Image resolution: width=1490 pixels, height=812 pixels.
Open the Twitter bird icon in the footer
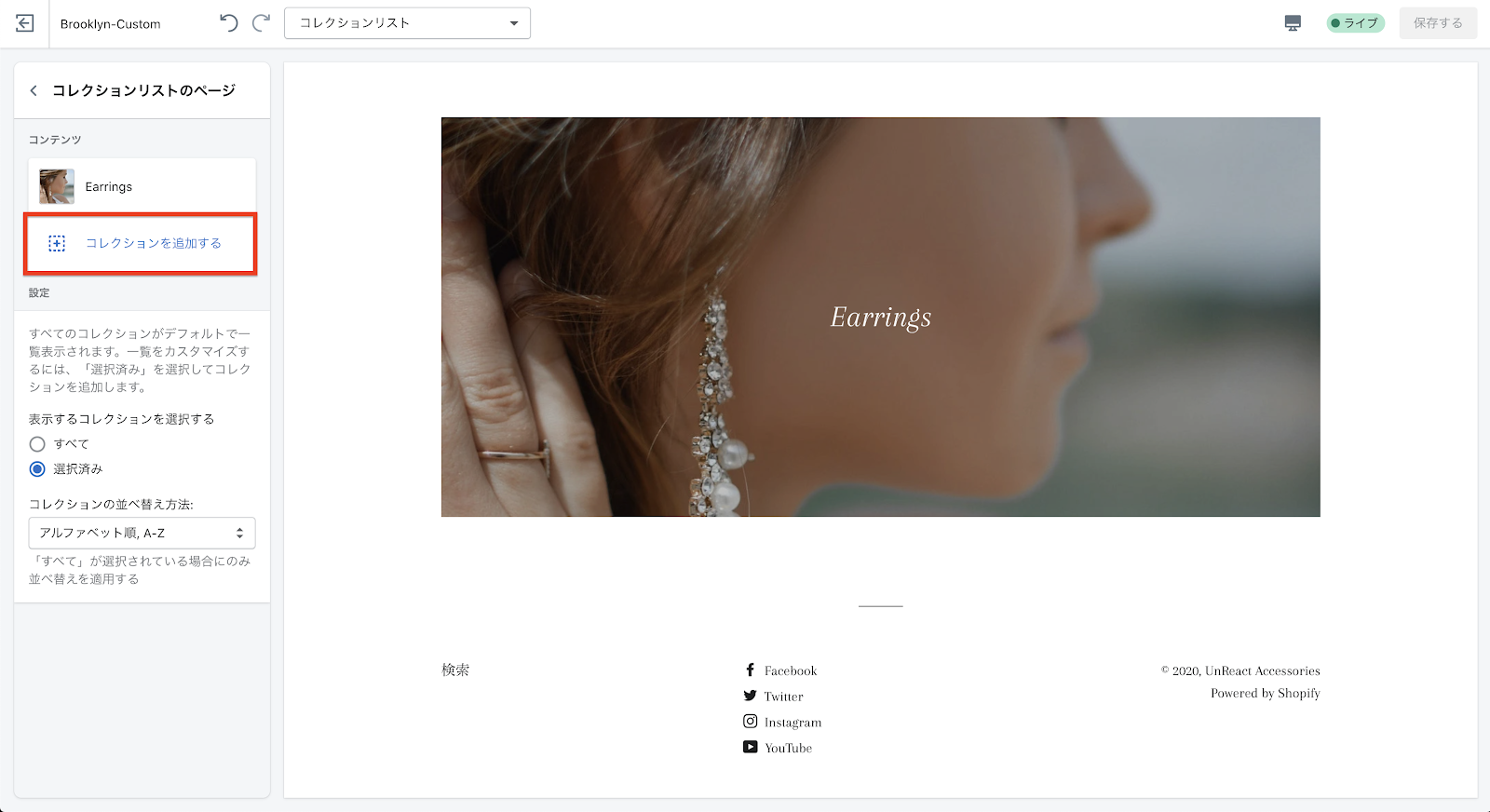[750, 696]
